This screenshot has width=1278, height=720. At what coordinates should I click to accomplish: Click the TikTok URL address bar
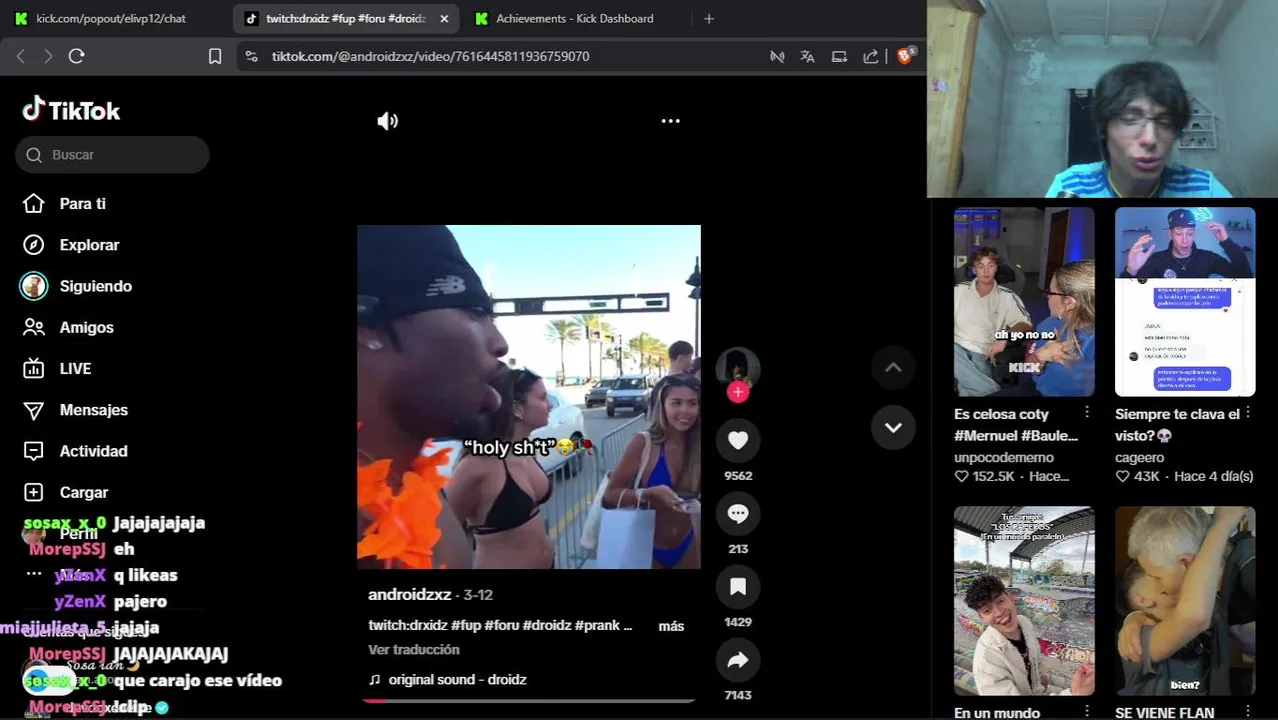[x=430, y=56]
